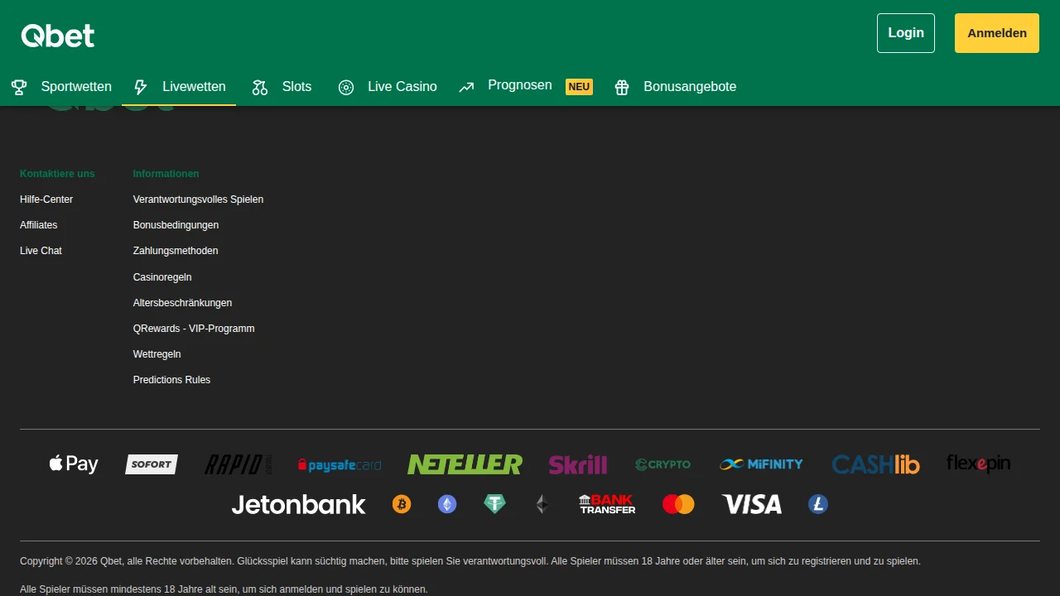Click the lightning bolt Livewetten icon

click(x=141, y=86)
